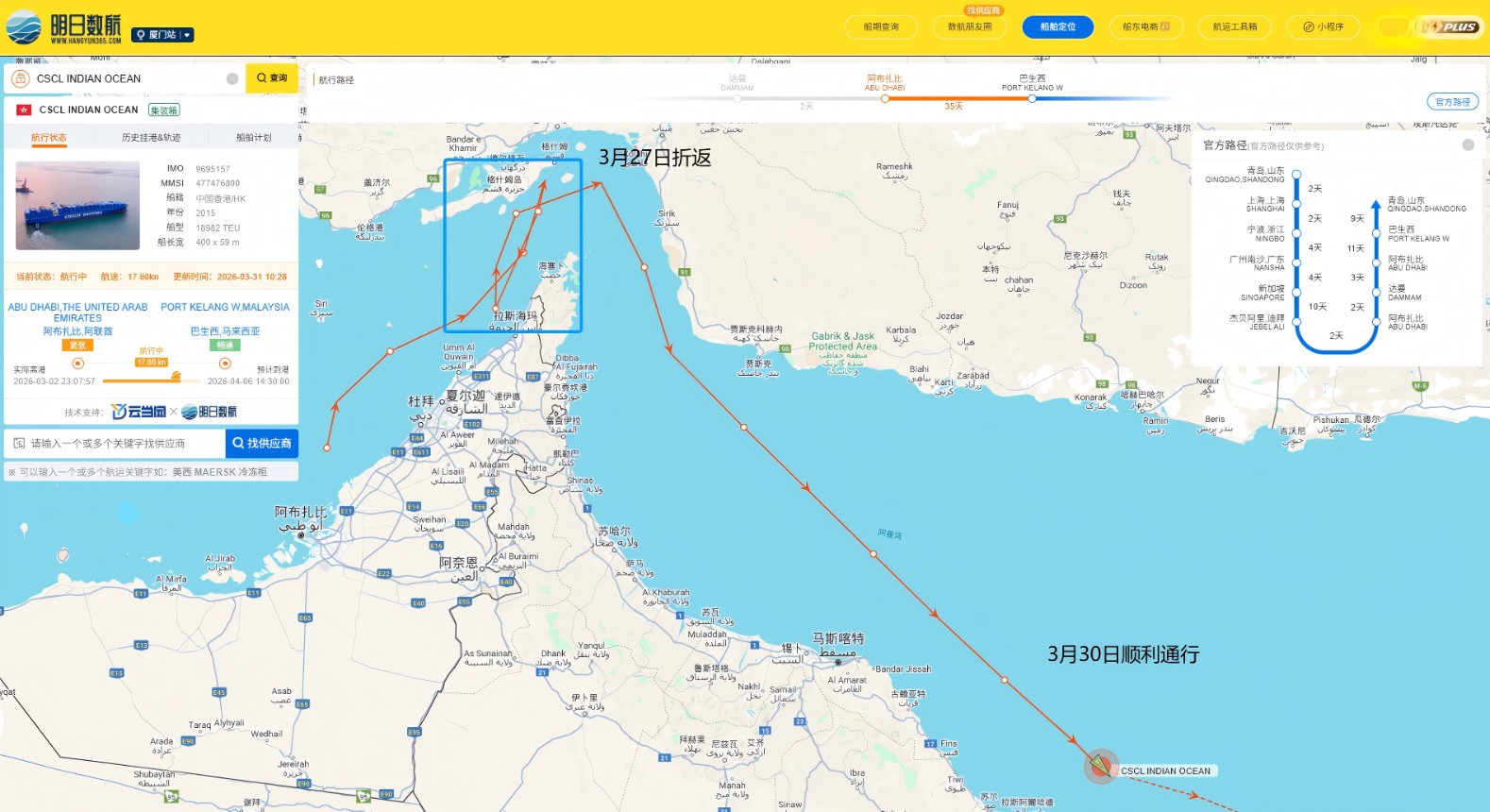Click the 明日数航 wave logo
The height and width of the screenshot is (812, 1490).
pyautogui.click(x=25, y=27)
